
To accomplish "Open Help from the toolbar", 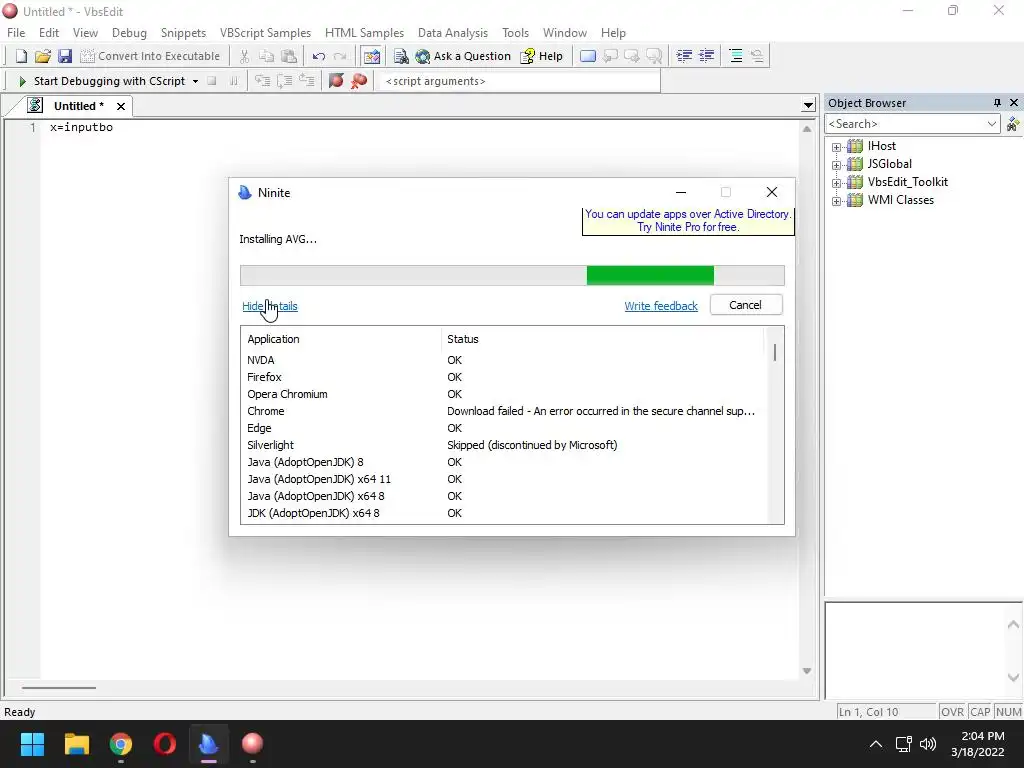I will [x=541, y=56].
